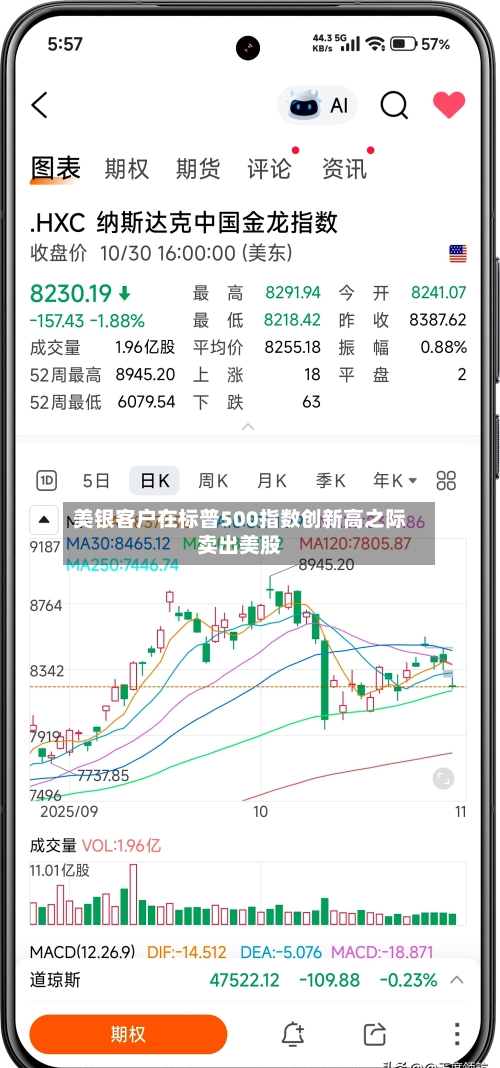Tap the MACD(12.26.9) indicator label

82,952
